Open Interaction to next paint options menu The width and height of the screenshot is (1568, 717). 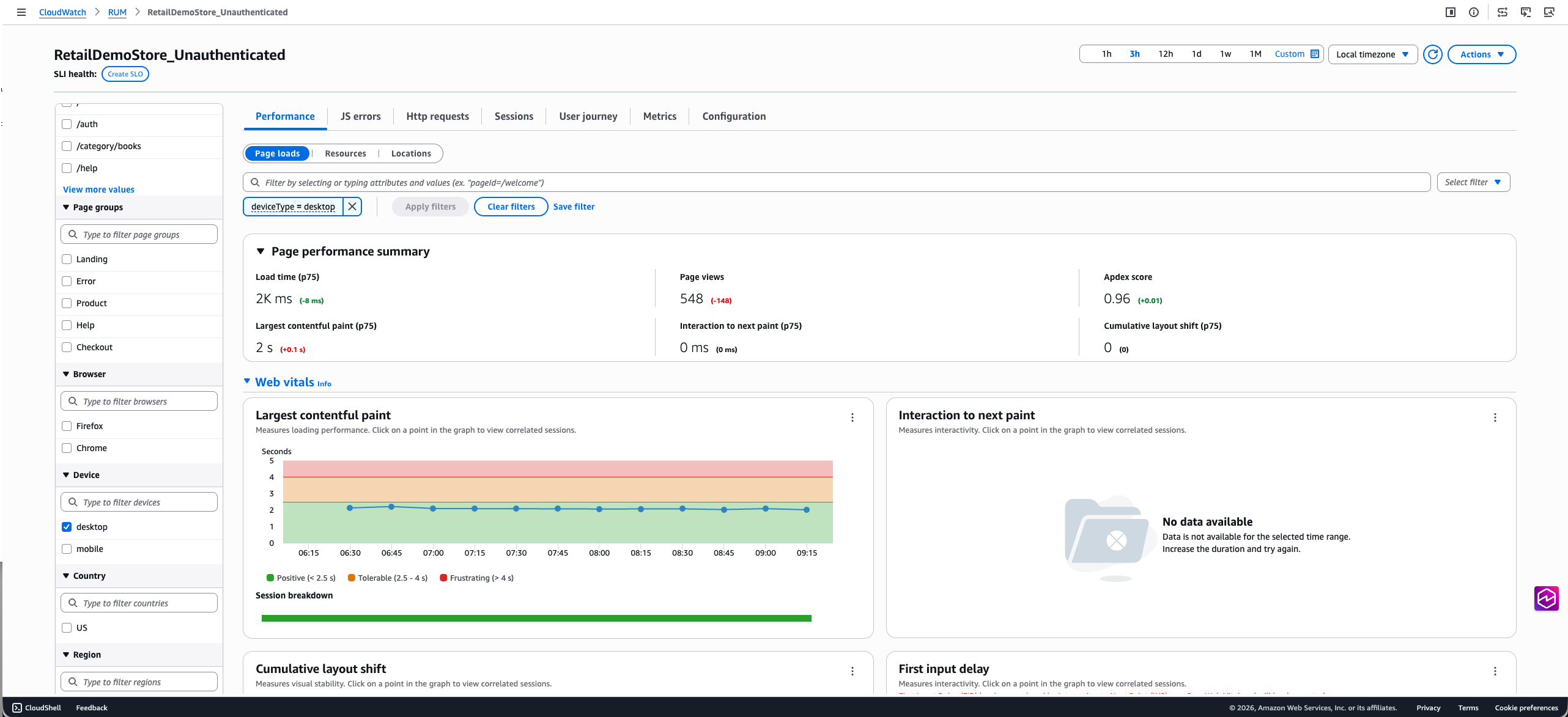point(1495,417)
